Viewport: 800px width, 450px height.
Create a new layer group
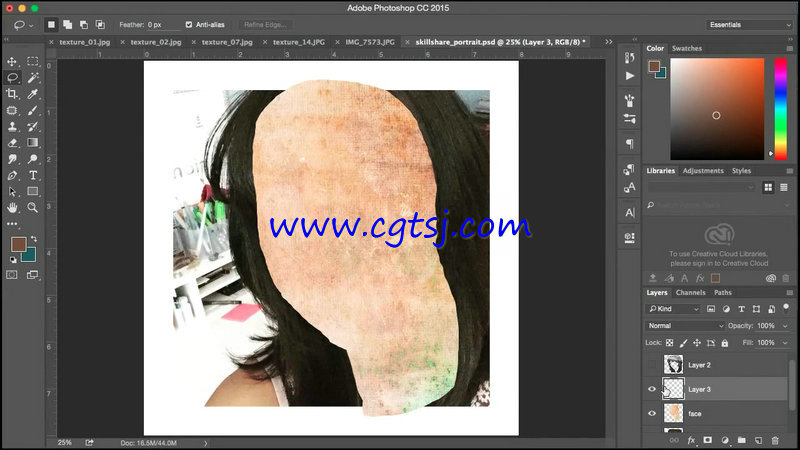[741, 440]
